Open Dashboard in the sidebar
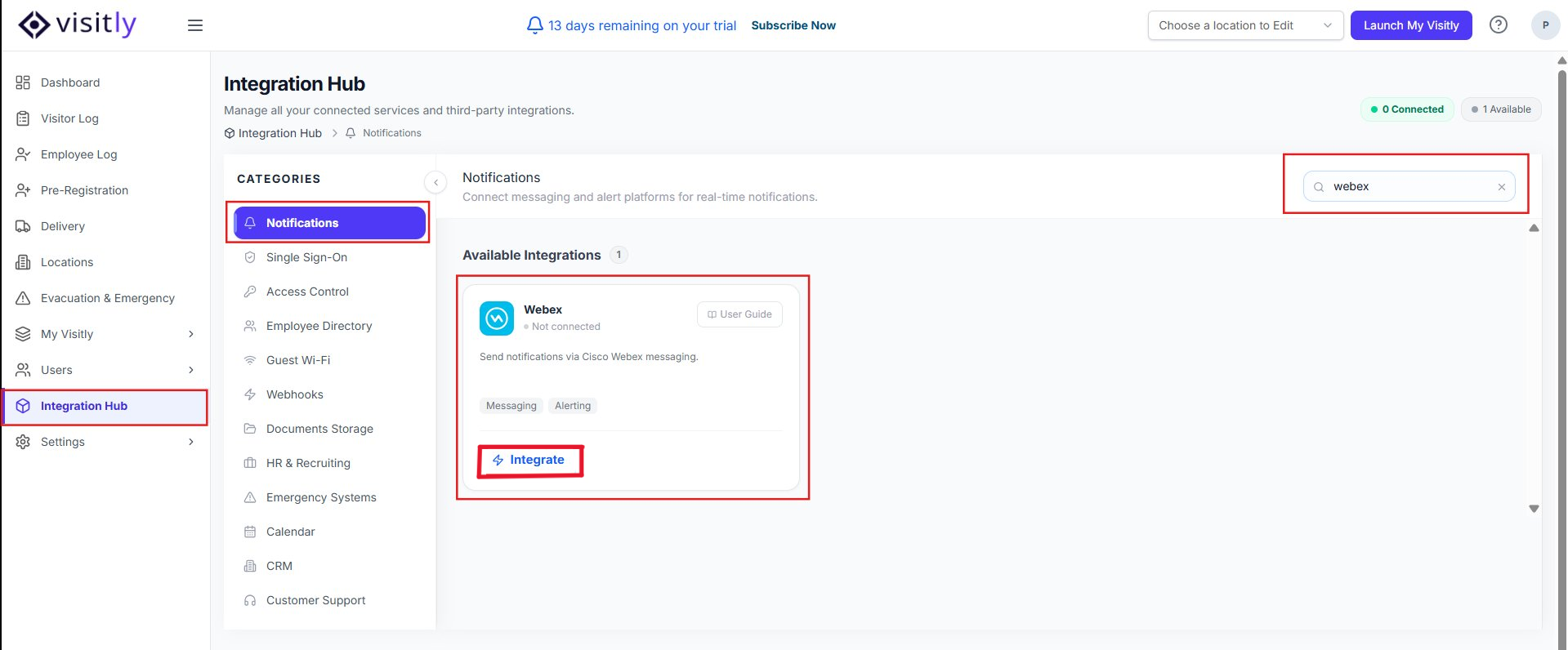1568x650 pixels. tap(105, 82)
